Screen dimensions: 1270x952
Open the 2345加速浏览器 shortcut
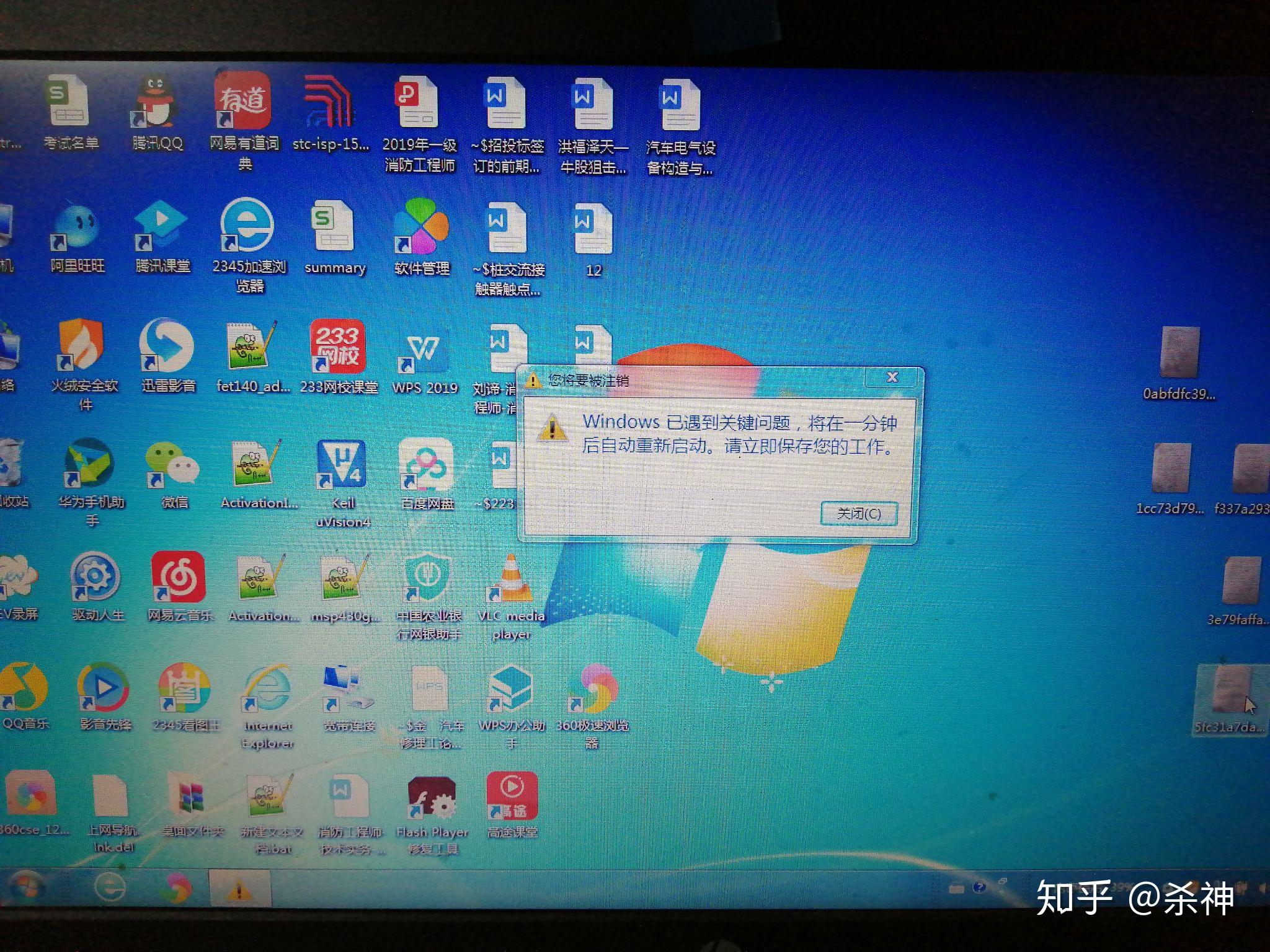[x=248, y=245]
